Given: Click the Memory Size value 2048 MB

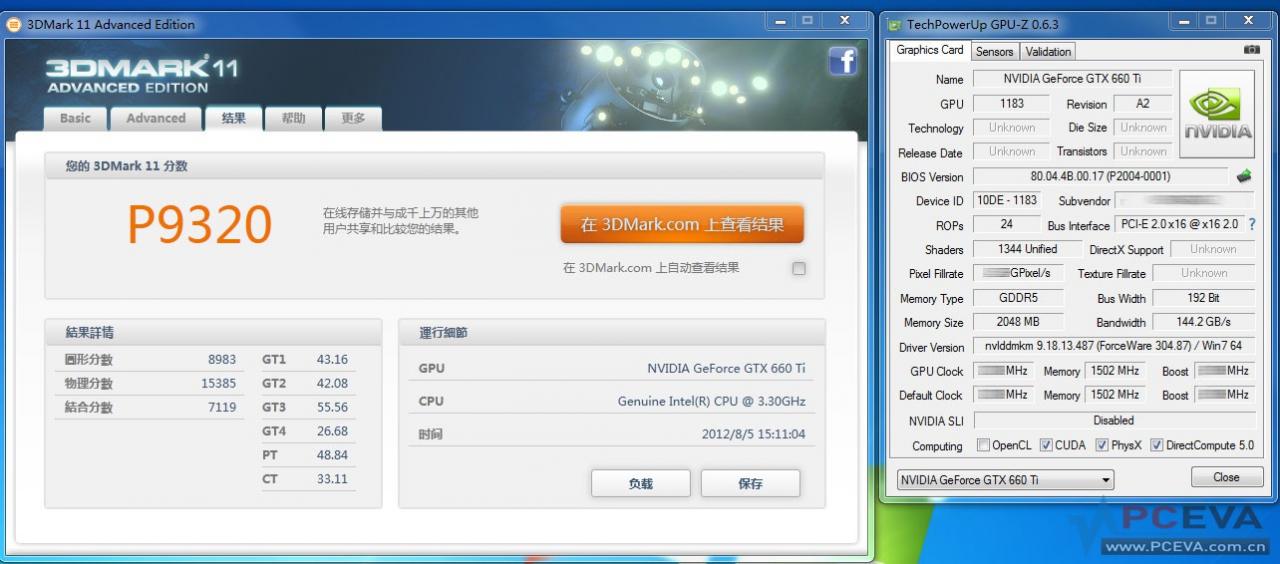Looking at the screenshot, I should click(1018, 322).
